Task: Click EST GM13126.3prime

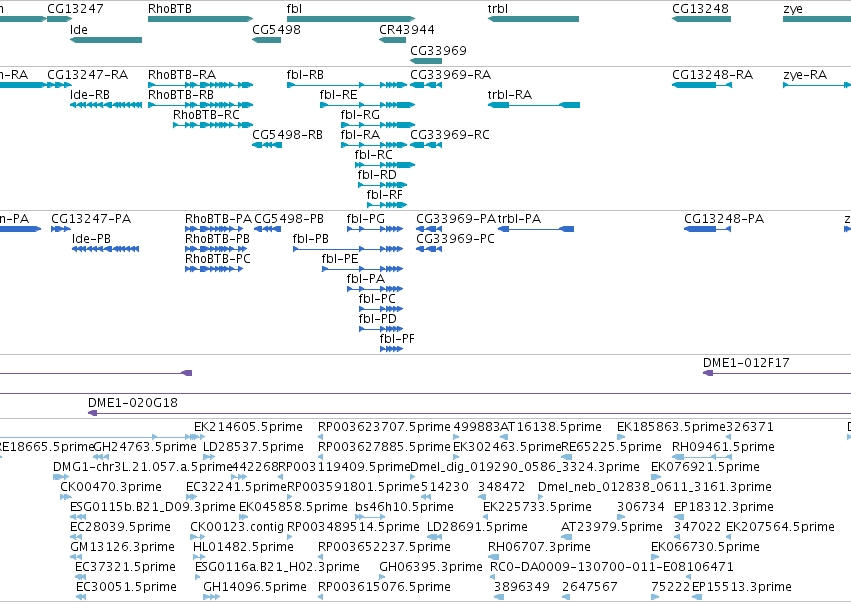Action: (122, 547)
